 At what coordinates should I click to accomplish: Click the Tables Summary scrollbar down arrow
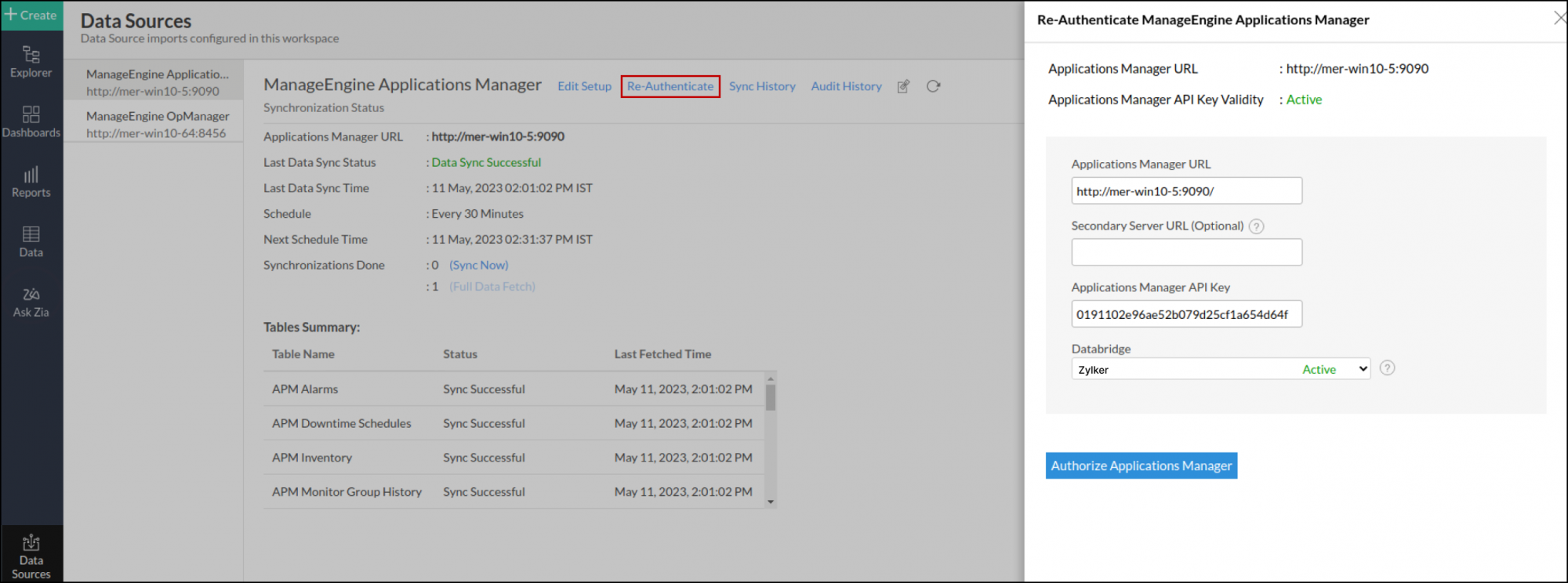771,502
